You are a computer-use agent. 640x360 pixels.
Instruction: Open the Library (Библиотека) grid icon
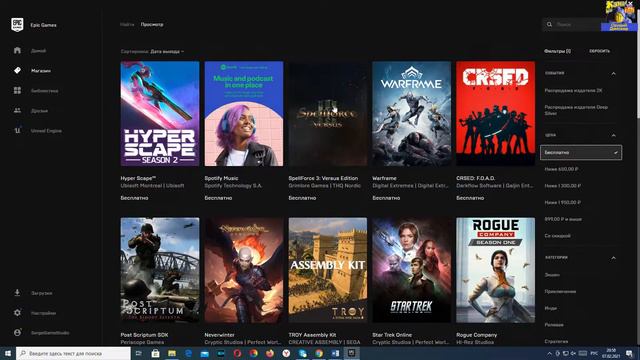coord(17,91)
